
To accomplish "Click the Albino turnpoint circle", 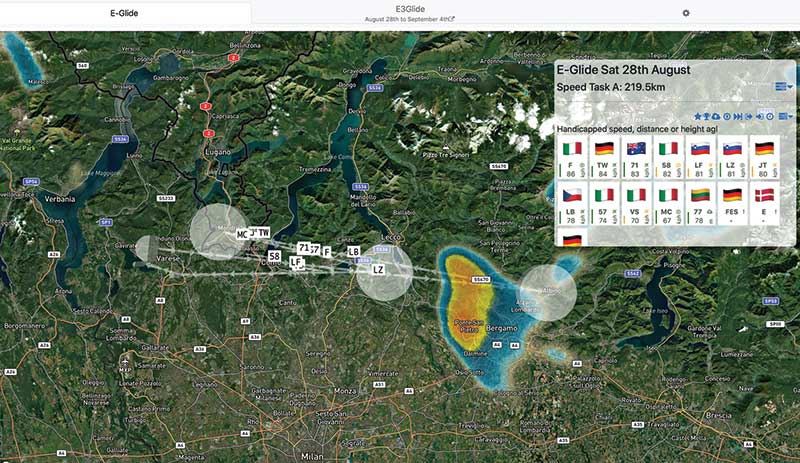I will [x=548, y=293].
